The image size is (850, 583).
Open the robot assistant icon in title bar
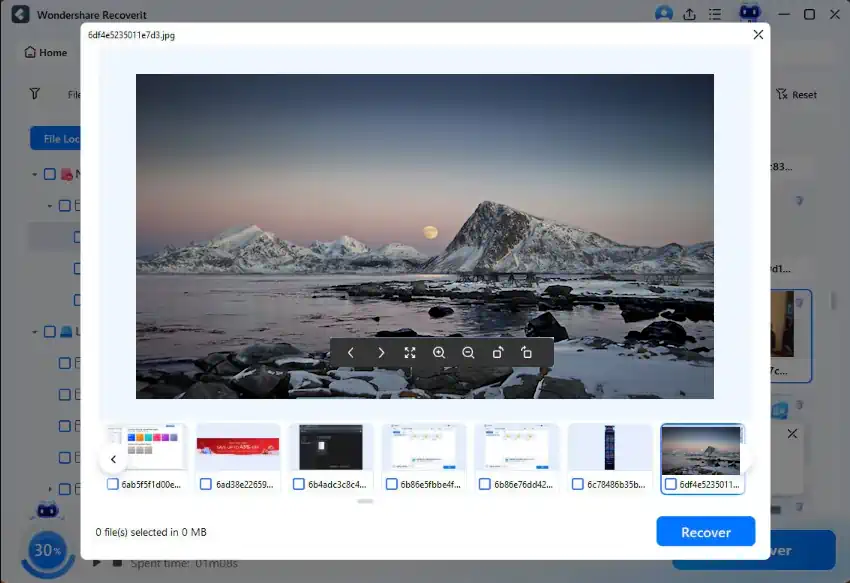pyautogui.click(x=750, y=13)
